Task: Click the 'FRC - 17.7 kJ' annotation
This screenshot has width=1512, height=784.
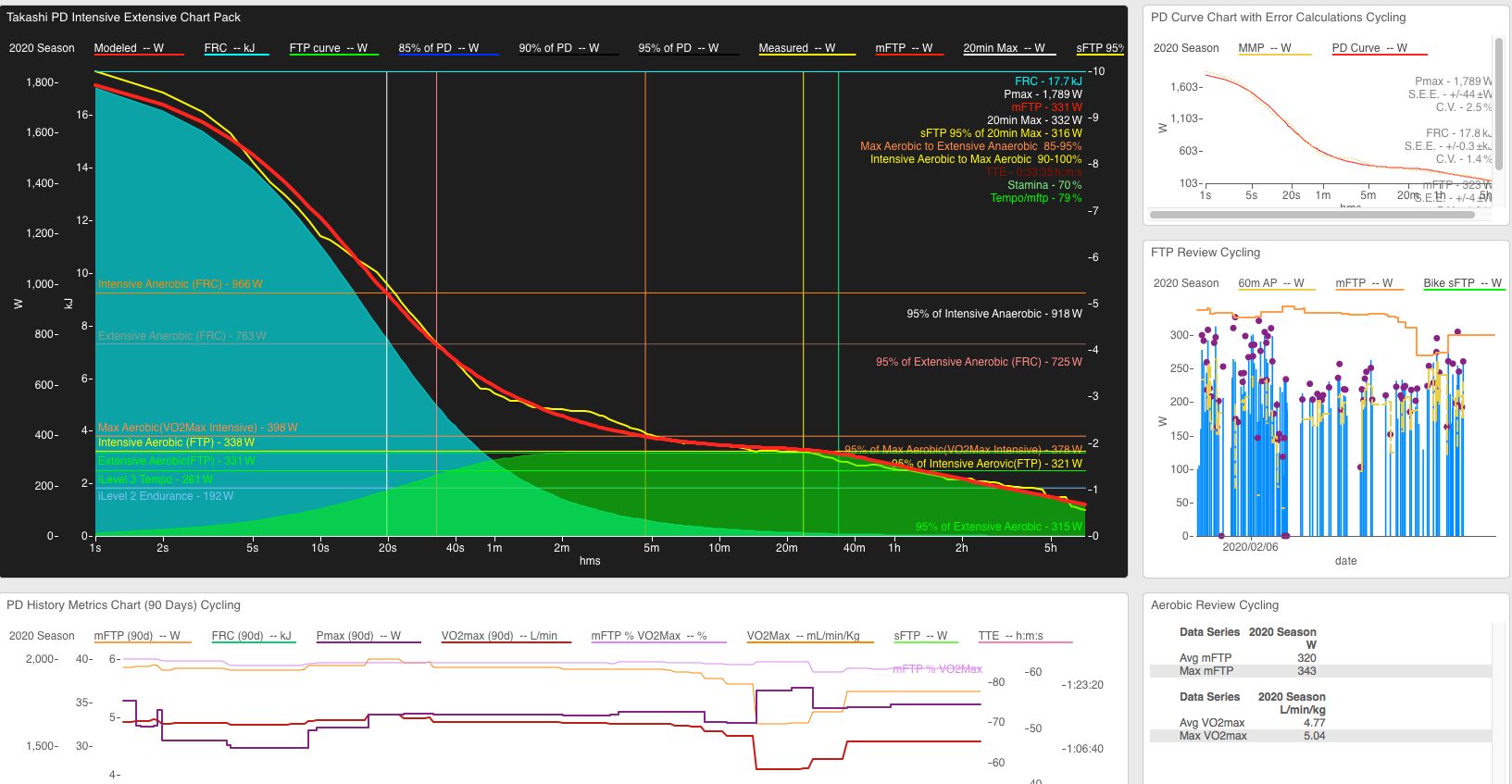Action: click(1048, 81)
